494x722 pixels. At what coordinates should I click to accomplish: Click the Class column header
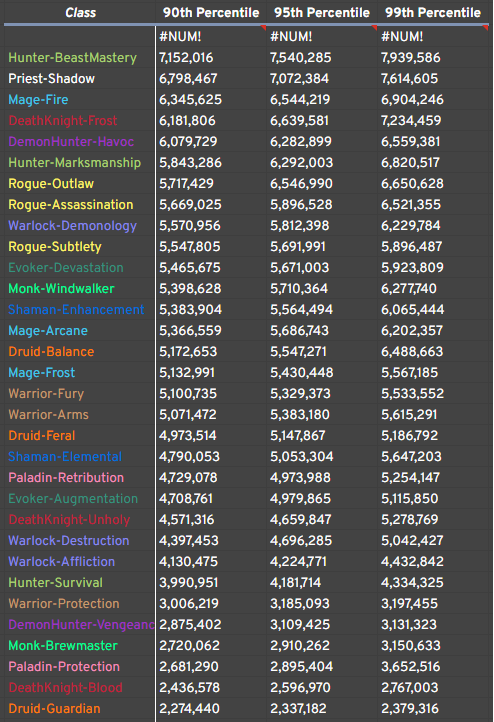(80, 12)
